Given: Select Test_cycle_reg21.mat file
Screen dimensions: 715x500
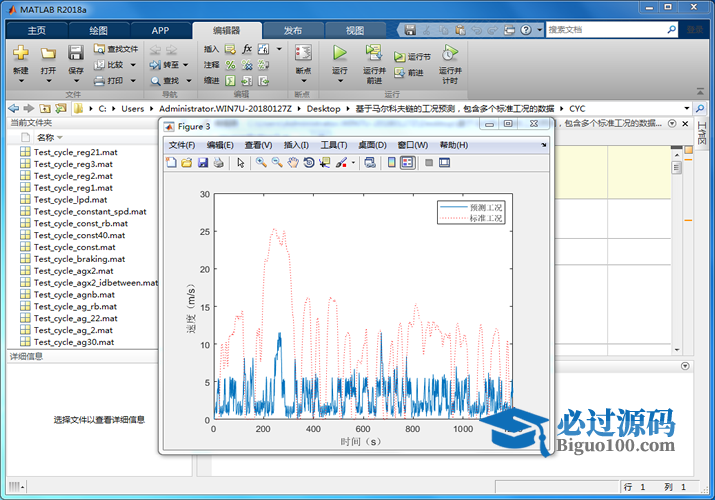Looking at the screenshot, I should point(76,152).
